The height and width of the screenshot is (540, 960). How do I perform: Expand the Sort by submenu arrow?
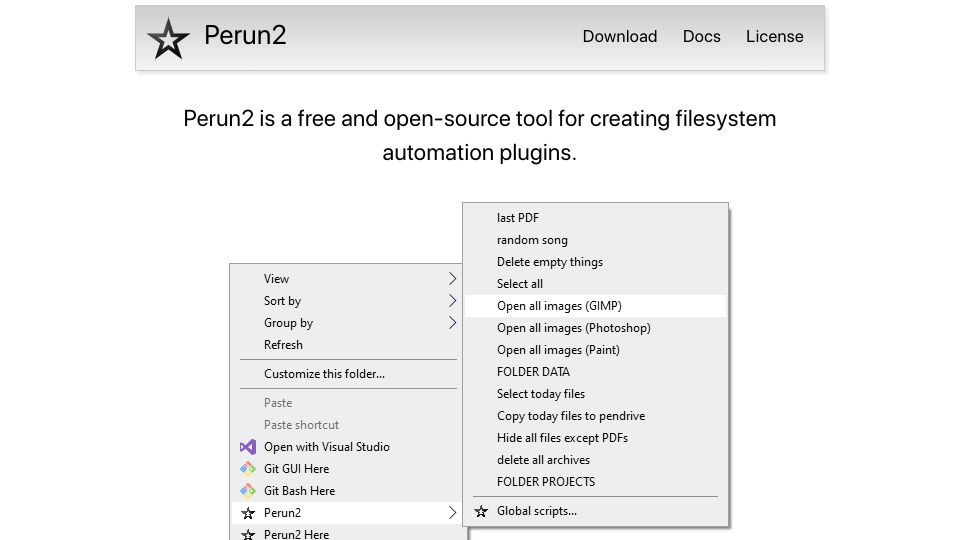[452, 301]
